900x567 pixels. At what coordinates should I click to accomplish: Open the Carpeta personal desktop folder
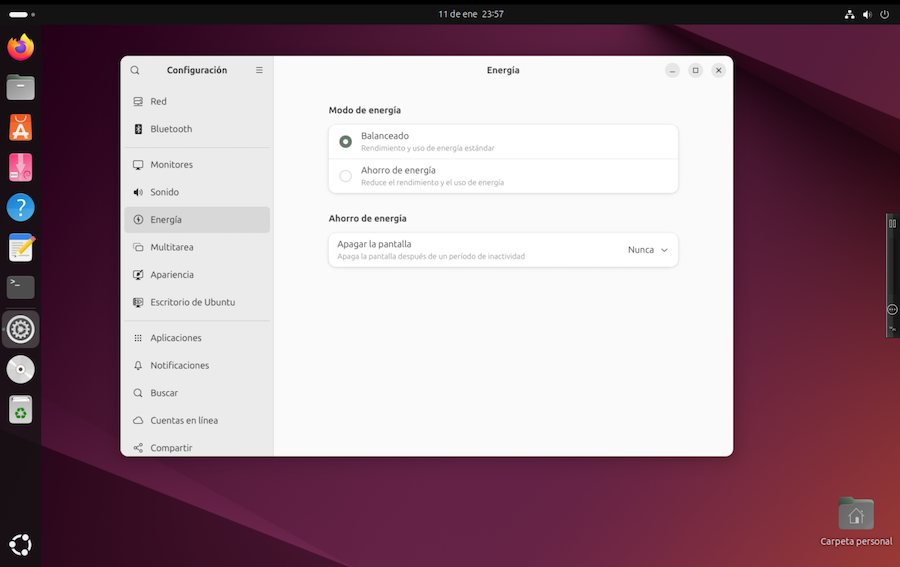click(856, 515)
